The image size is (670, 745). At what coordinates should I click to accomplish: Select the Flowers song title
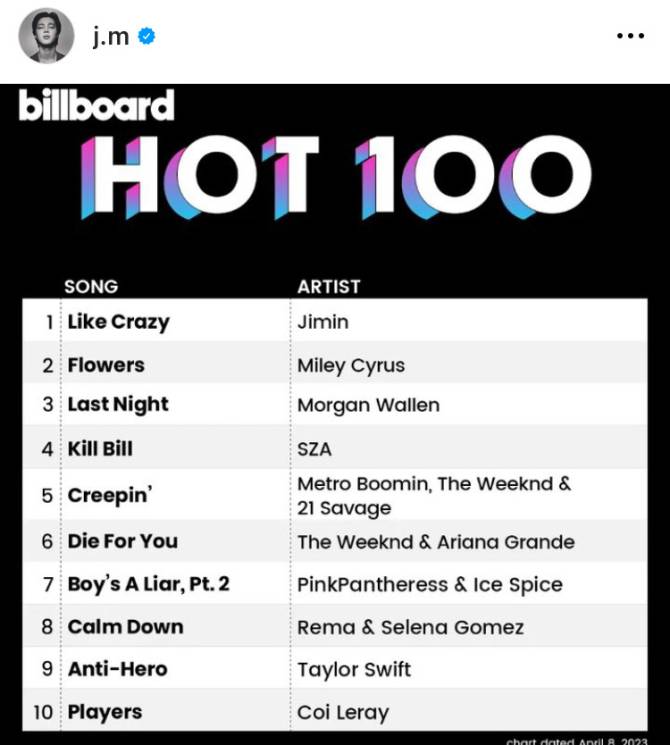tap(106, 365)
